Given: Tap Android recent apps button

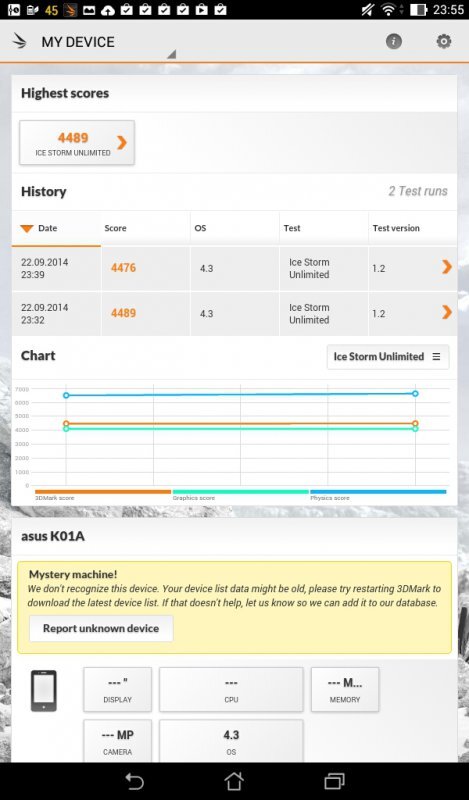Looking at the screenshot, I should pyautogui.click(x=335, y=781).
